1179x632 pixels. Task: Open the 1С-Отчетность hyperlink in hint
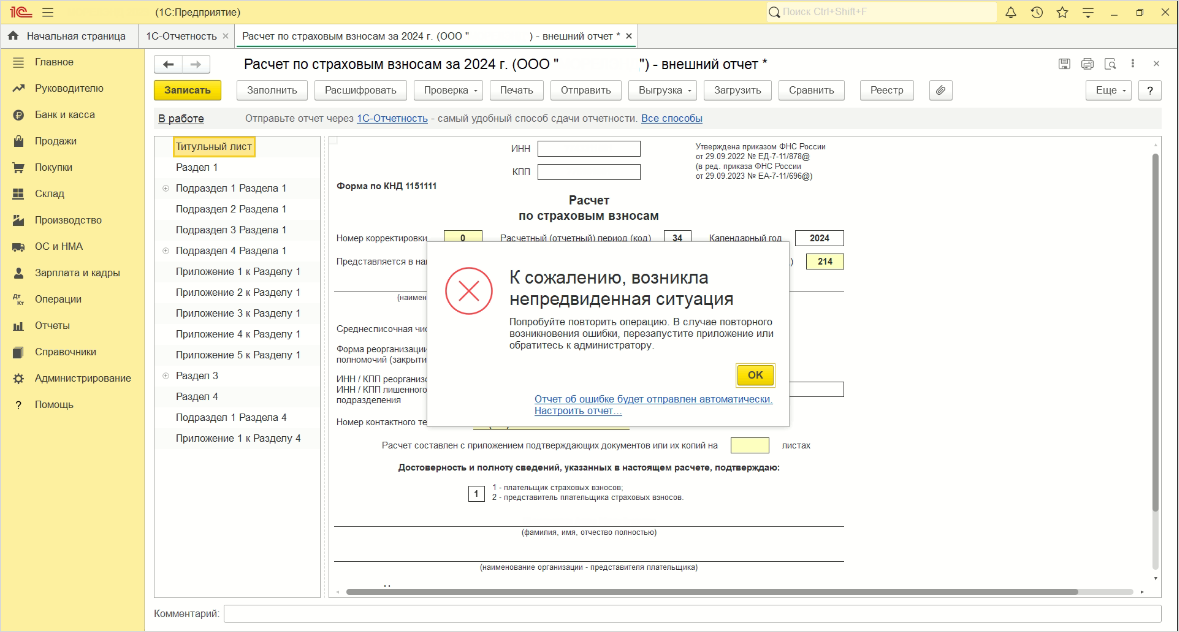pos(392,119)
